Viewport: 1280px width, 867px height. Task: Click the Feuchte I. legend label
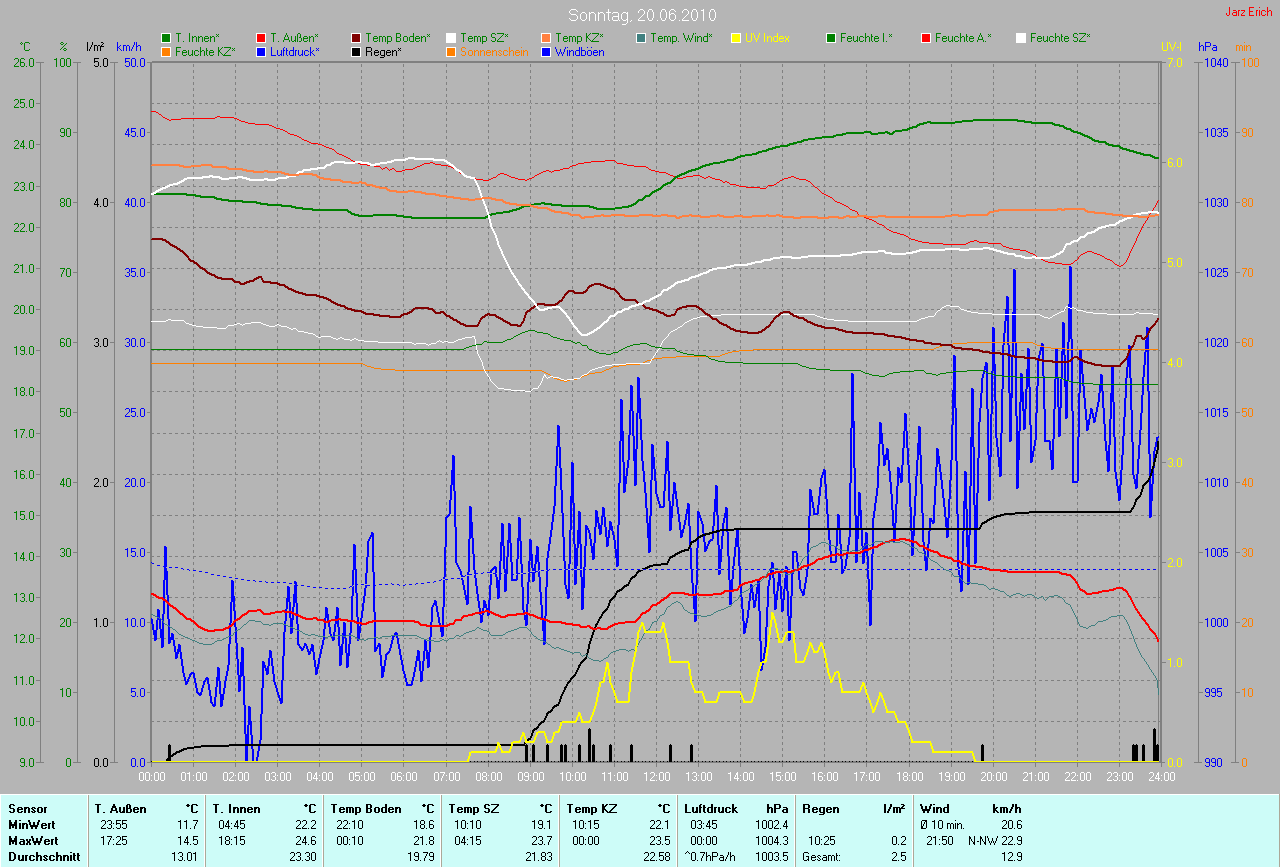click(866, 38)
